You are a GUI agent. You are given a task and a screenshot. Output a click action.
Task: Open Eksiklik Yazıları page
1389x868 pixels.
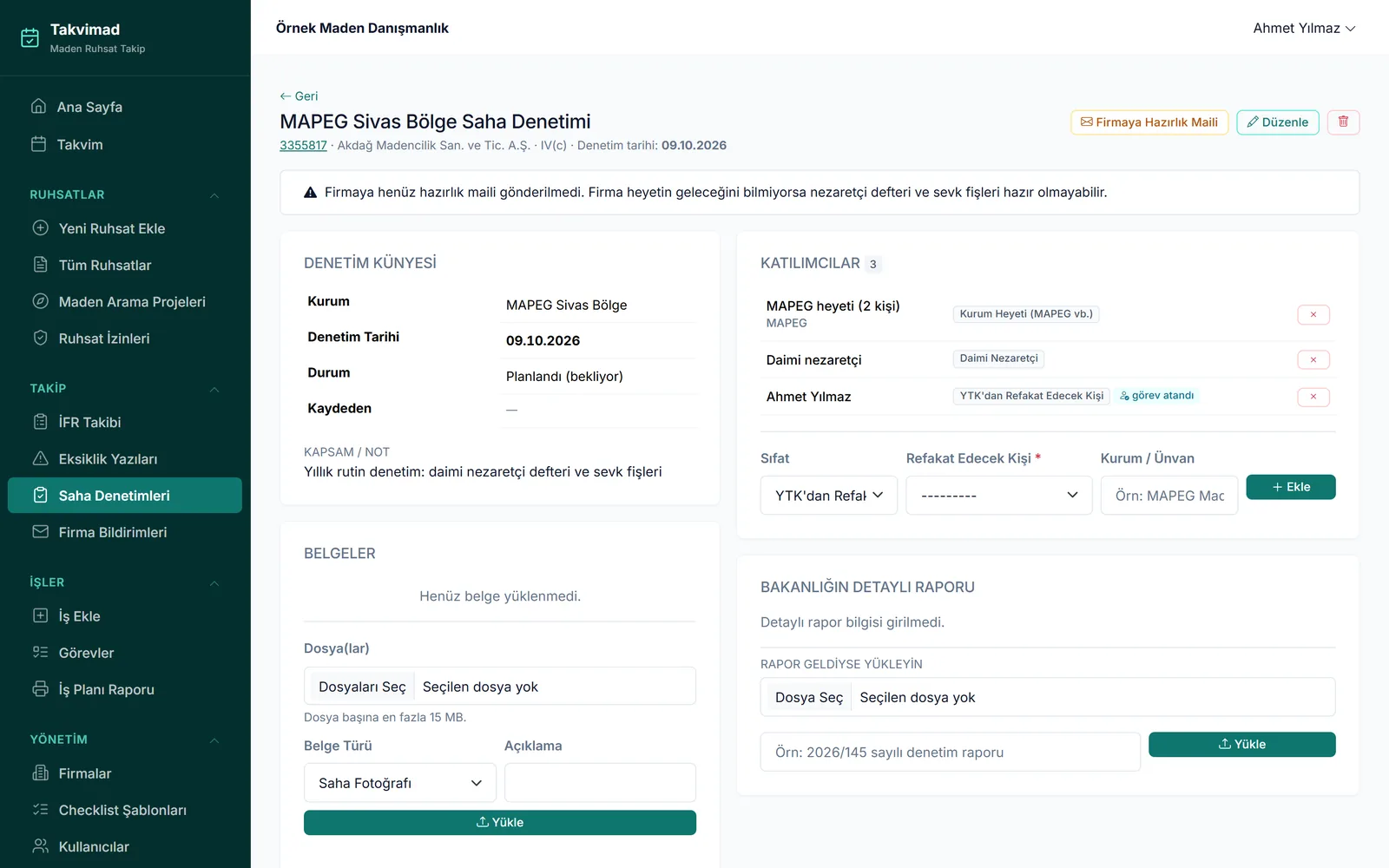[x=125, y=459]
